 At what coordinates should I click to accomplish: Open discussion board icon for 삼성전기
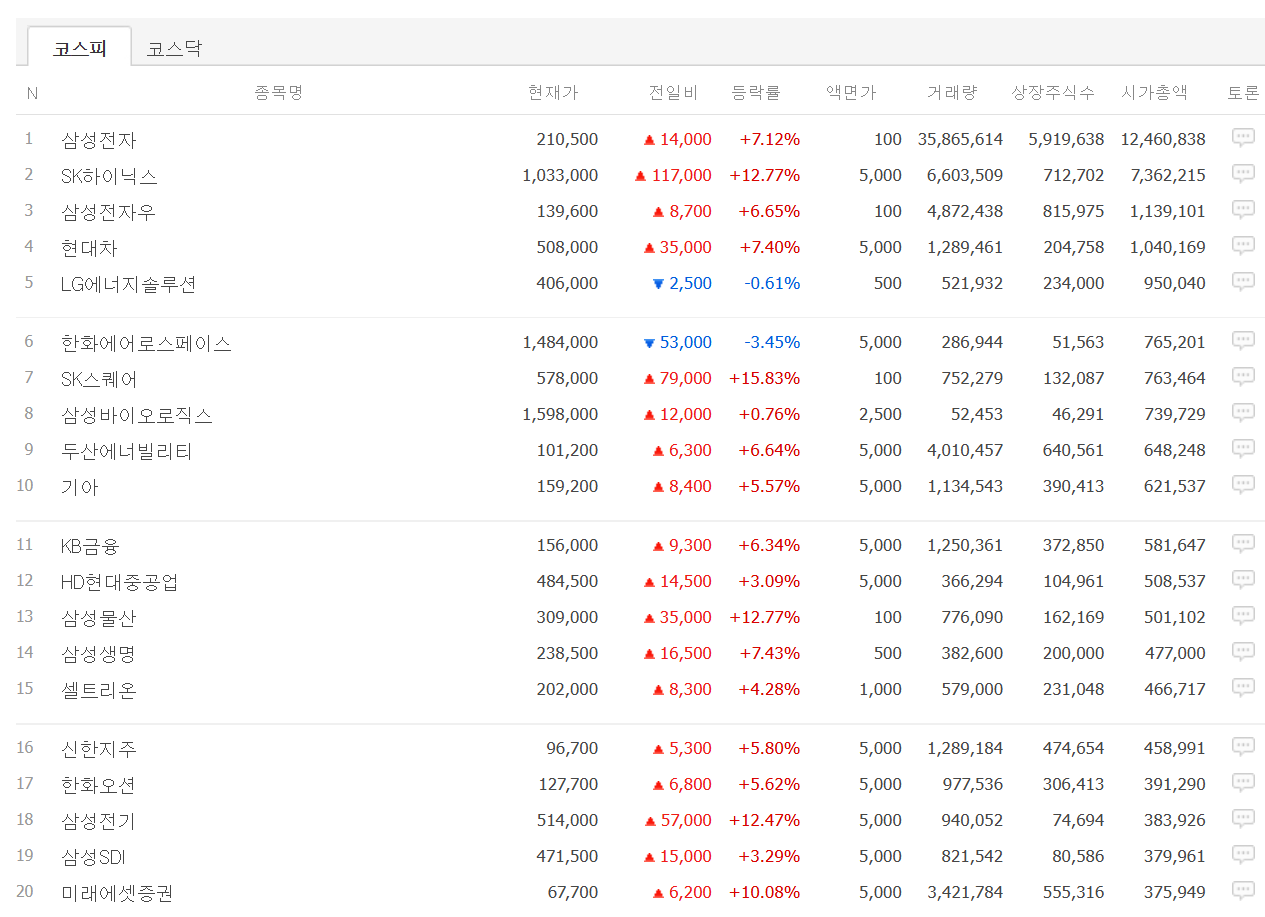click(x=1243, y=819)
